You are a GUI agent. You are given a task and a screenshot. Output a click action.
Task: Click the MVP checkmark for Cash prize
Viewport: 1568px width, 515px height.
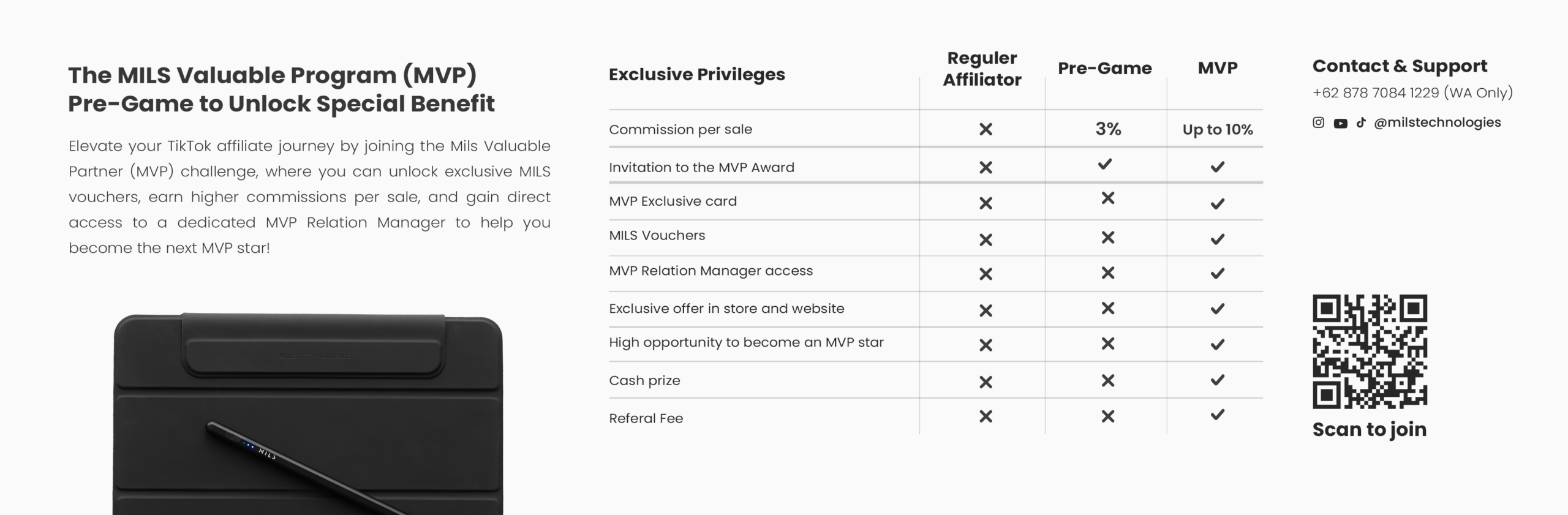coord(1218,380)
